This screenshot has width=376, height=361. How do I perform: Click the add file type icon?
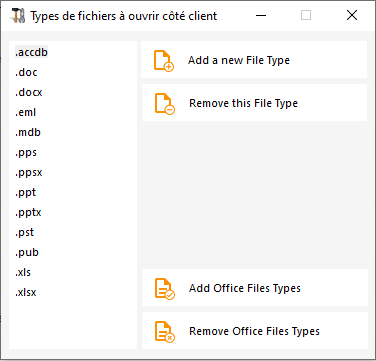tap(164, 61)
